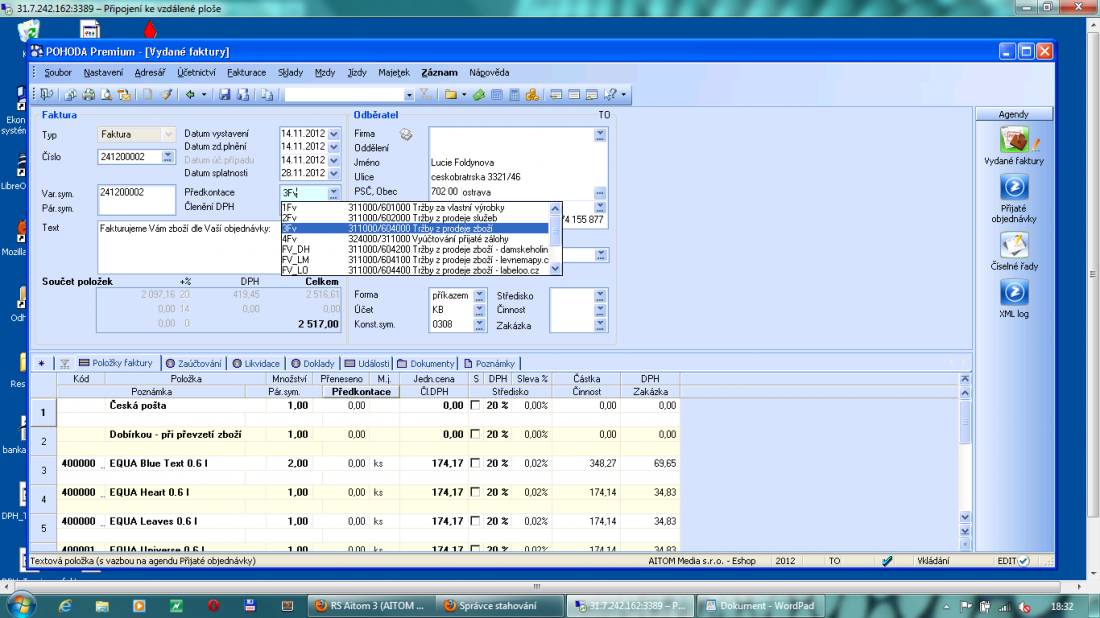Click the printer icon in the toolbar
1100x618 pixels.
(89, 95)
